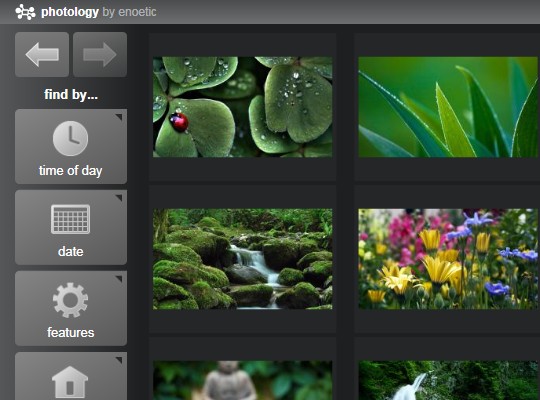The width and height of the screenshot is (540, 400).
Task: Expand the date tile corner arrow
Action: 119,198
